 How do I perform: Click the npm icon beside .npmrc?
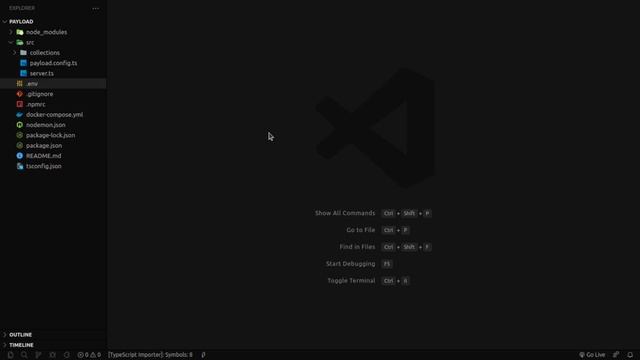point(20,104)
